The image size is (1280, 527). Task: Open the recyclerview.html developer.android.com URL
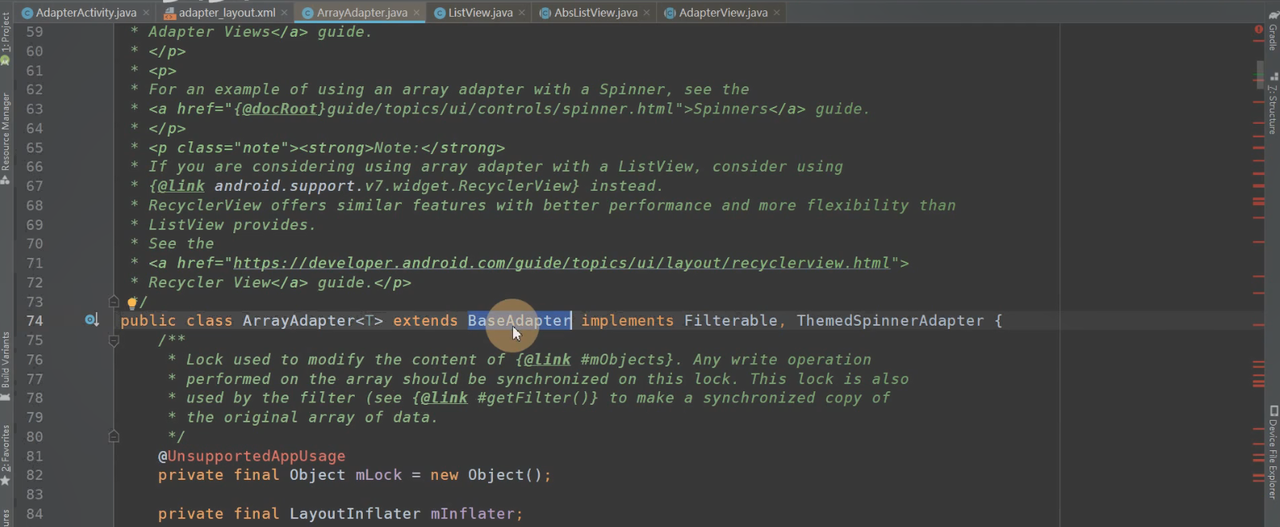coord(561,263)
